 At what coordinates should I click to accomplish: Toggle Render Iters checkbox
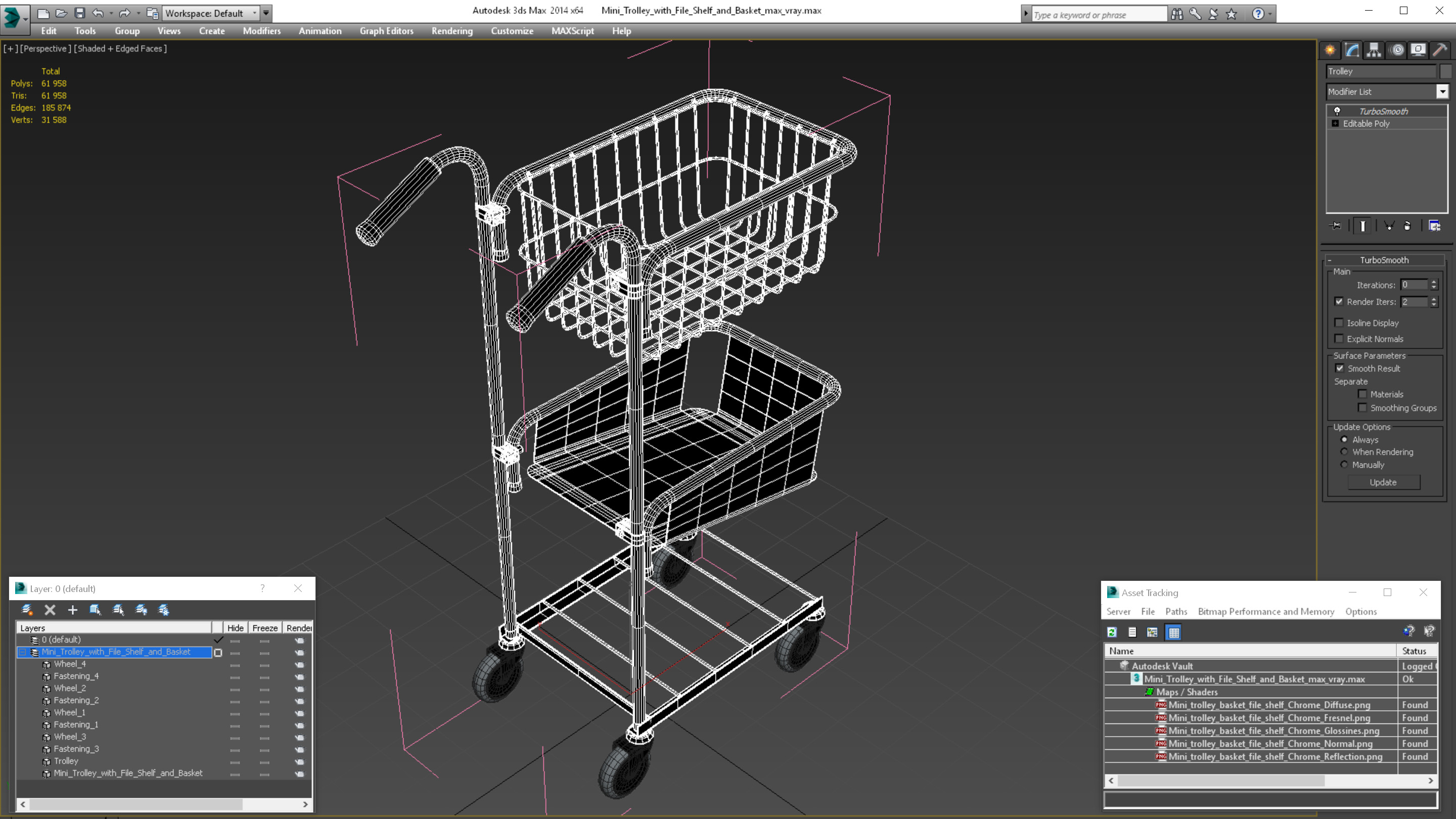click(x=1339, y=302)
